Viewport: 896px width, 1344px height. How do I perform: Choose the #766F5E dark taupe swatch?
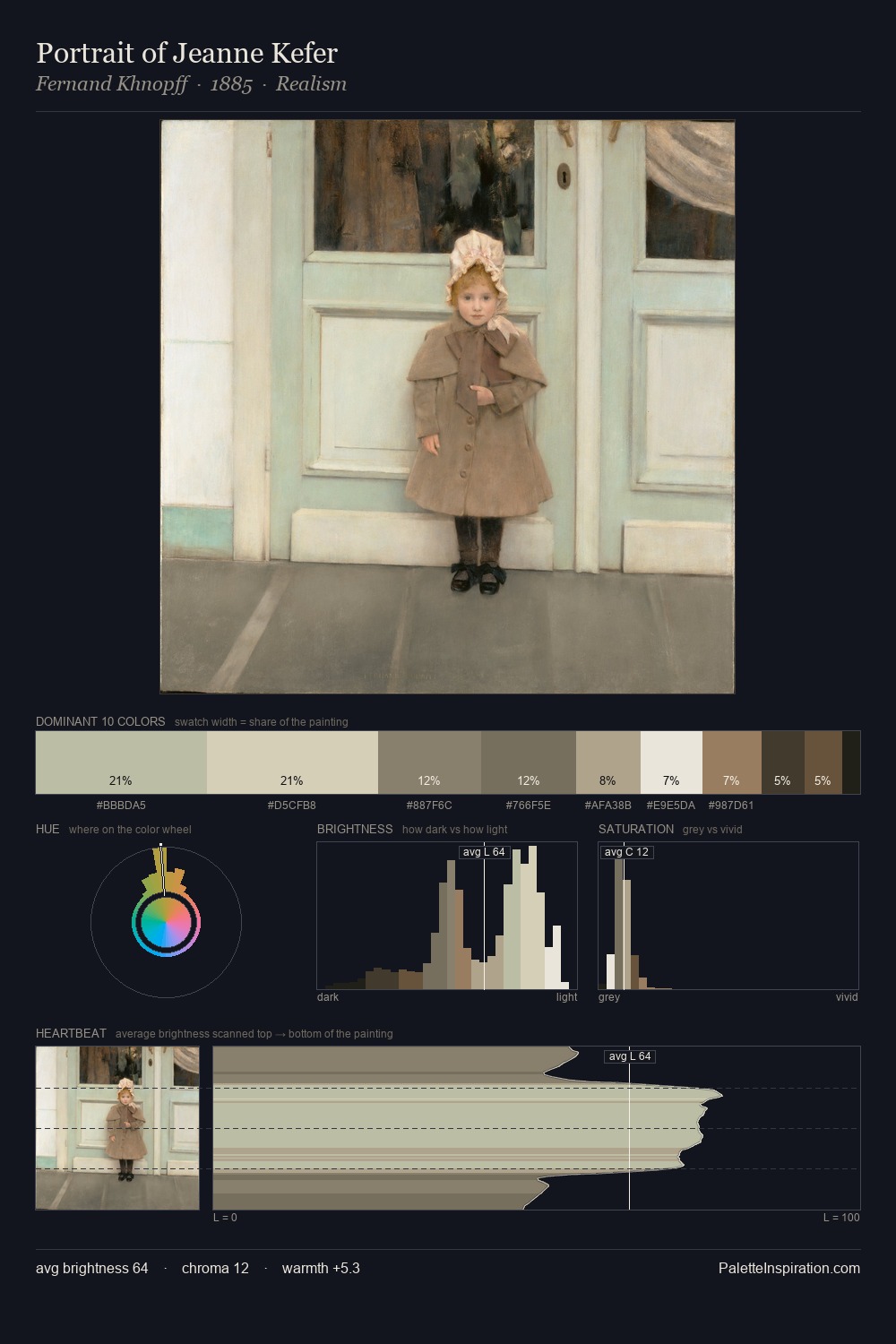pos(529,762)
